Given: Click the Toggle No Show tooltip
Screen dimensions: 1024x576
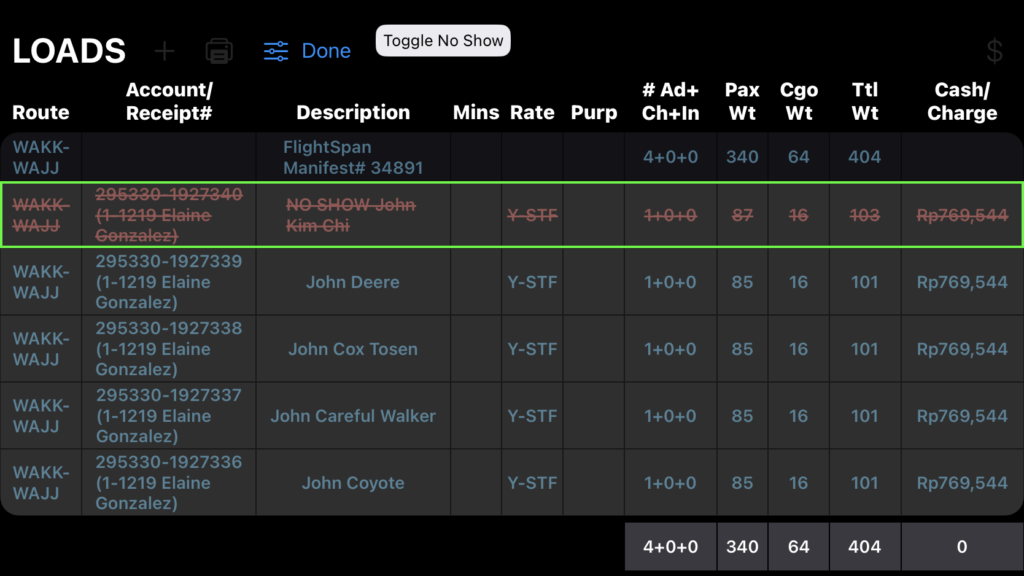Looking at the screenshot, I should tap(444, 41).
